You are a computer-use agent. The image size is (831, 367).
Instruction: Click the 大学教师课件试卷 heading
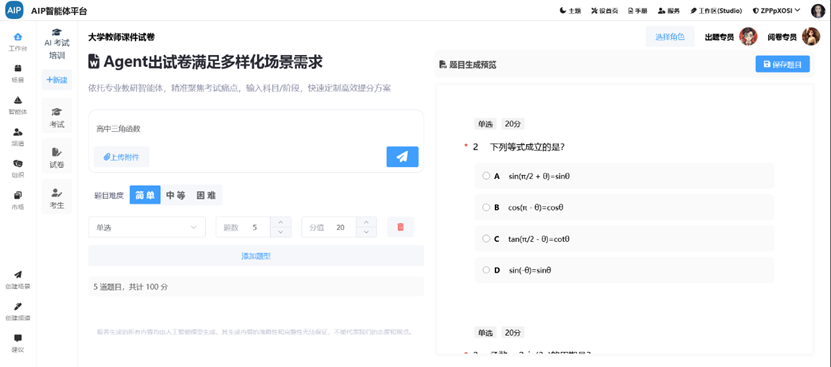(121, 37)
